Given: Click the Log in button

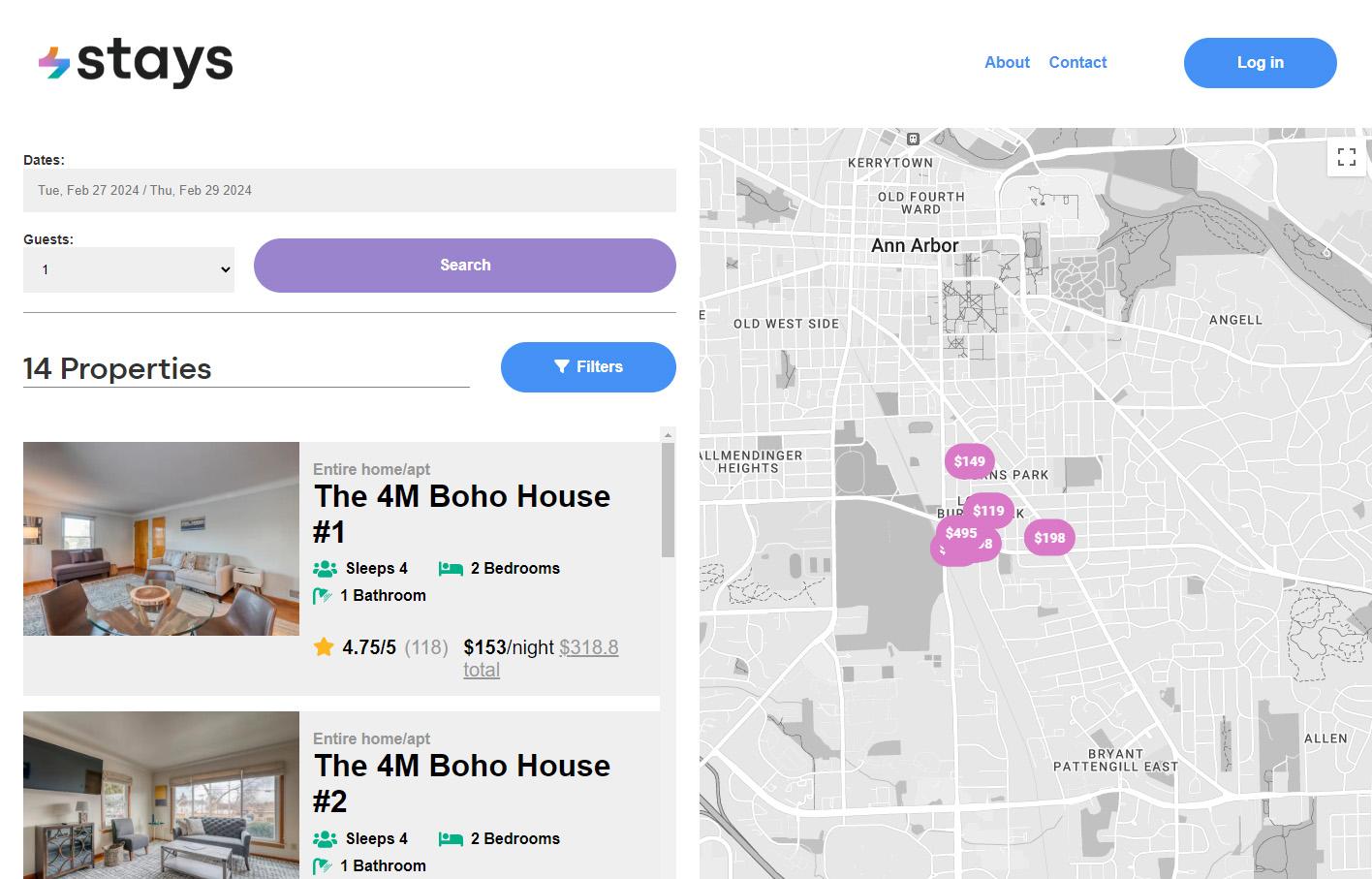Looking at the screenshot, I should pyautogui.click(x=1260, y=63).
